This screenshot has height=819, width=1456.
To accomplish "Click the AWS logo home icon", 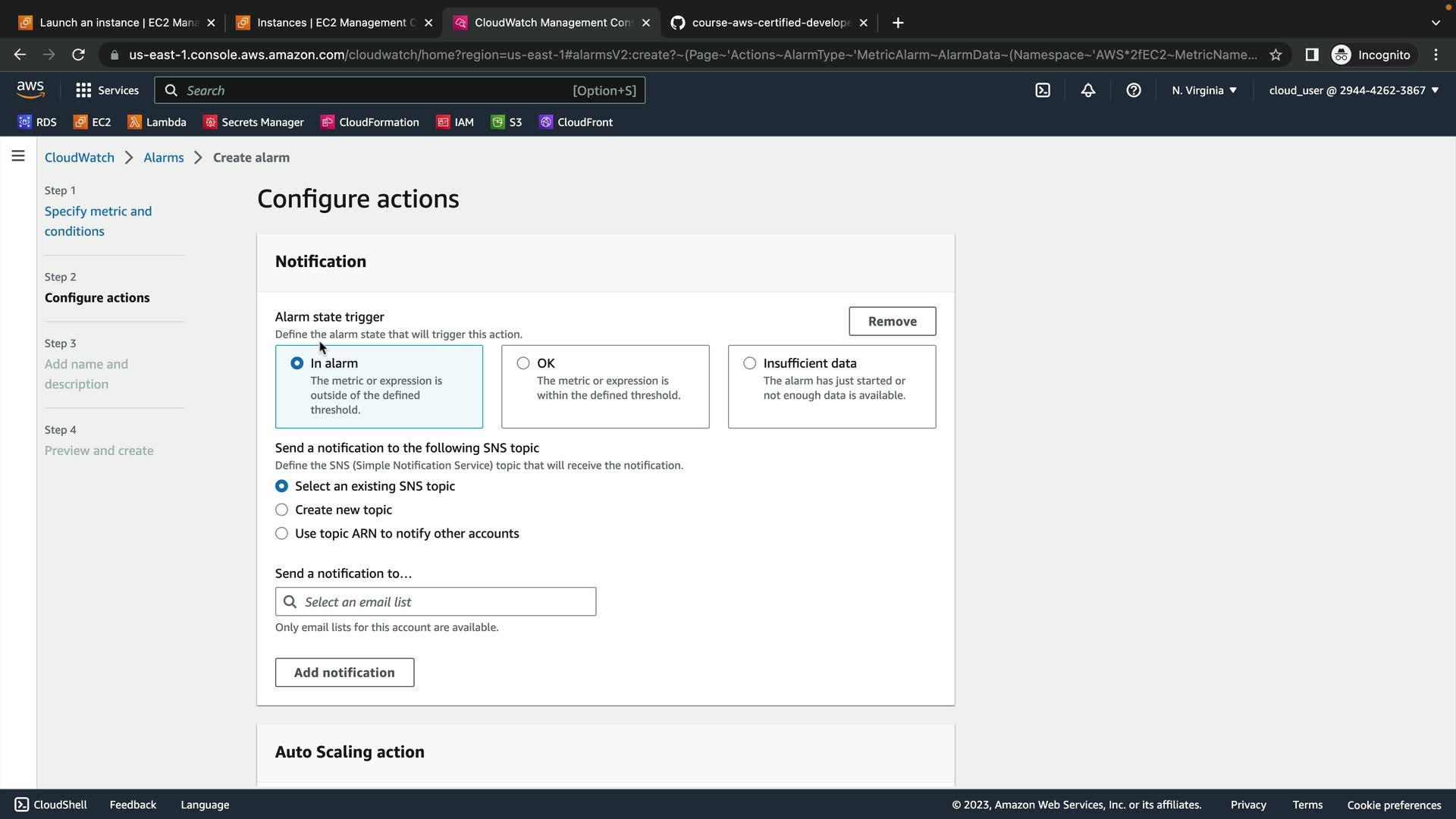I will 30,89.
